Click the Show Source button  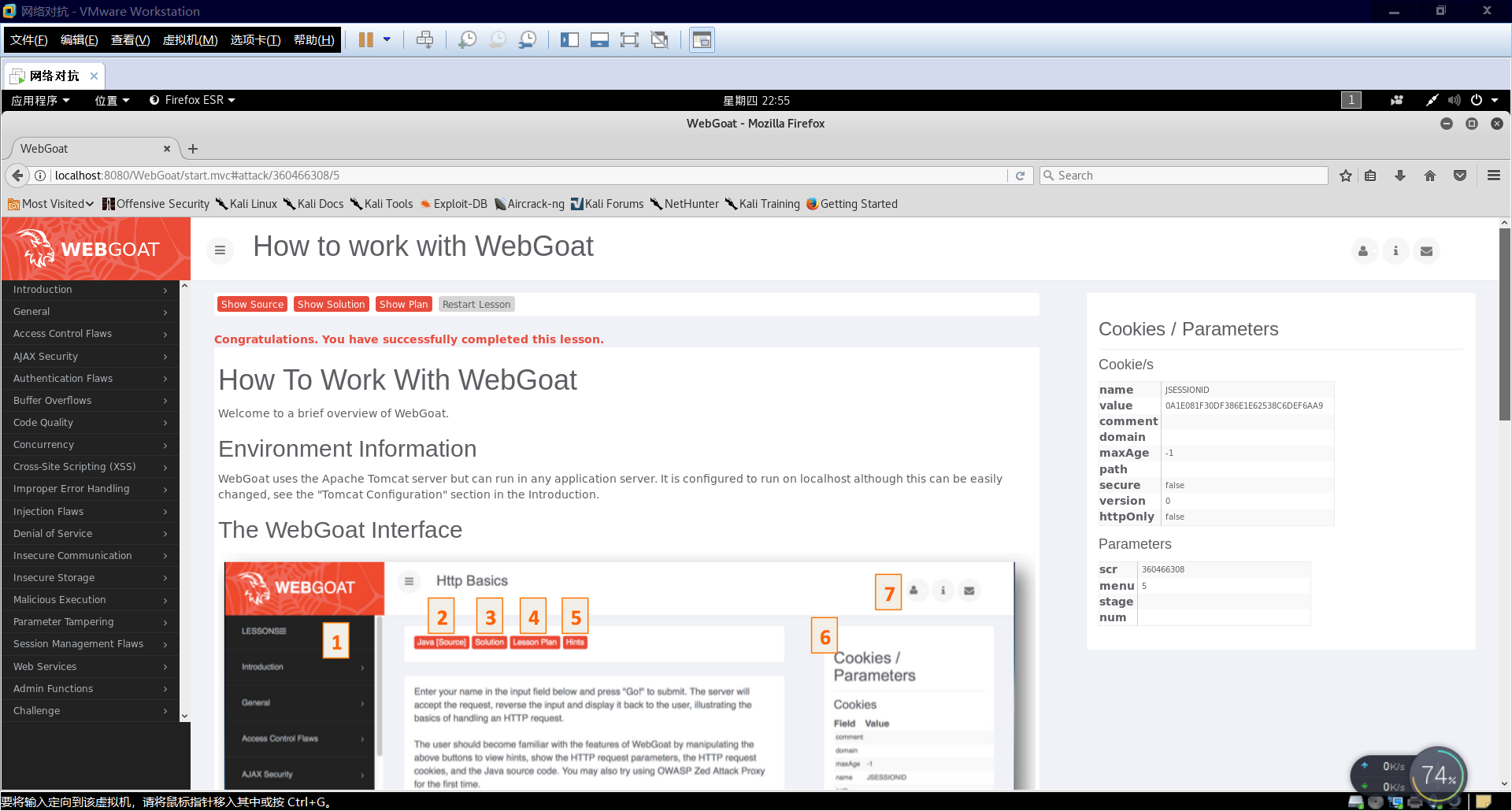(x=252, y=305)
